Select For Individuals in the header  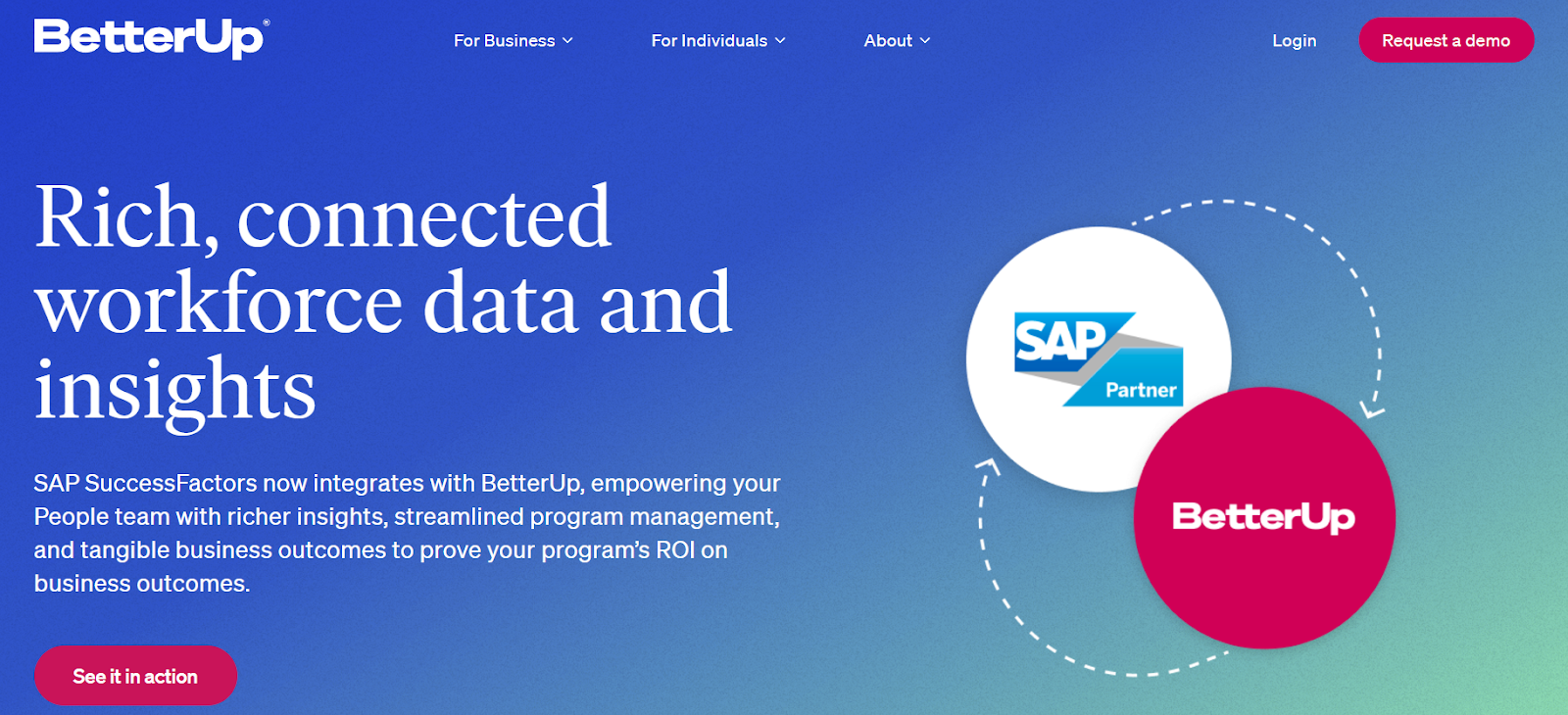click(x=709, y=41)
